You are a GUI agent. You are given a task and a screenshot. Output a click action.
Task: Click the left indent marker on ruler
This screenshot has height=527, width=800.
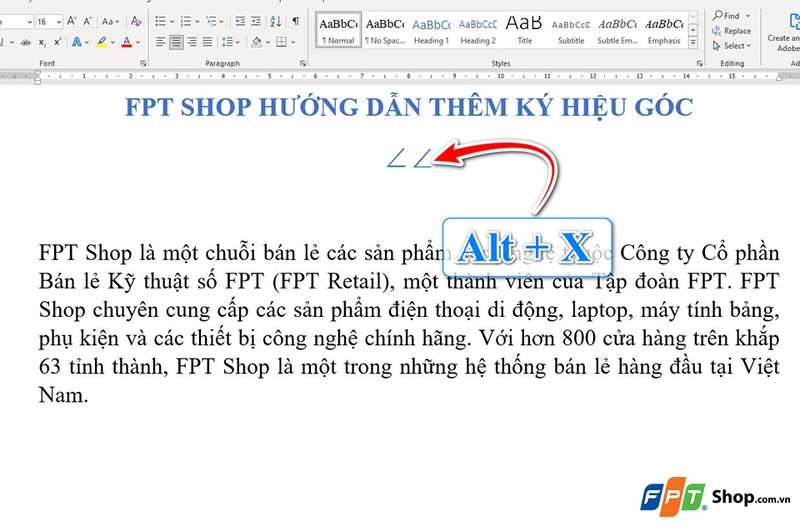tap(38, 77)
